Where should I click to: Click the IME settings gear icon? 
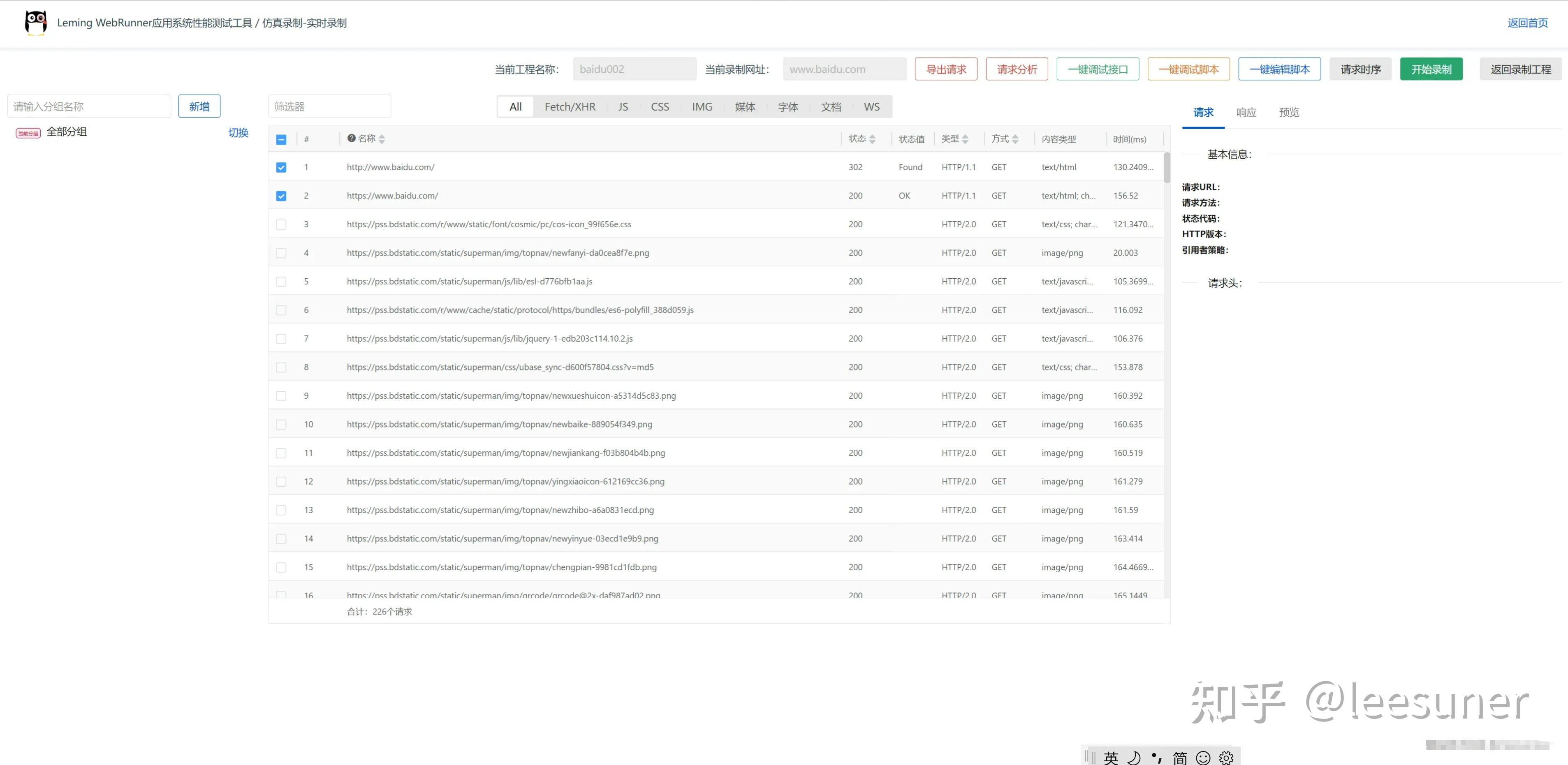pyautogui.click(x=1226, y=757)
